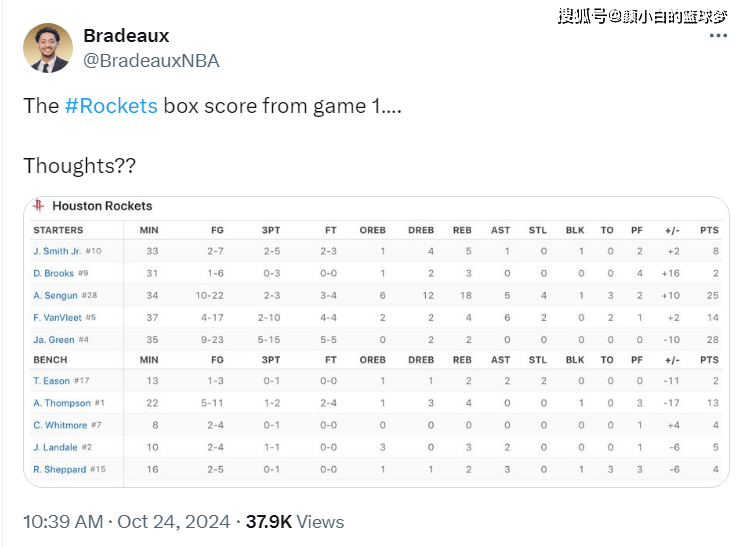Click Bradeaux's profile avatar photo

(x=48, y=48)
